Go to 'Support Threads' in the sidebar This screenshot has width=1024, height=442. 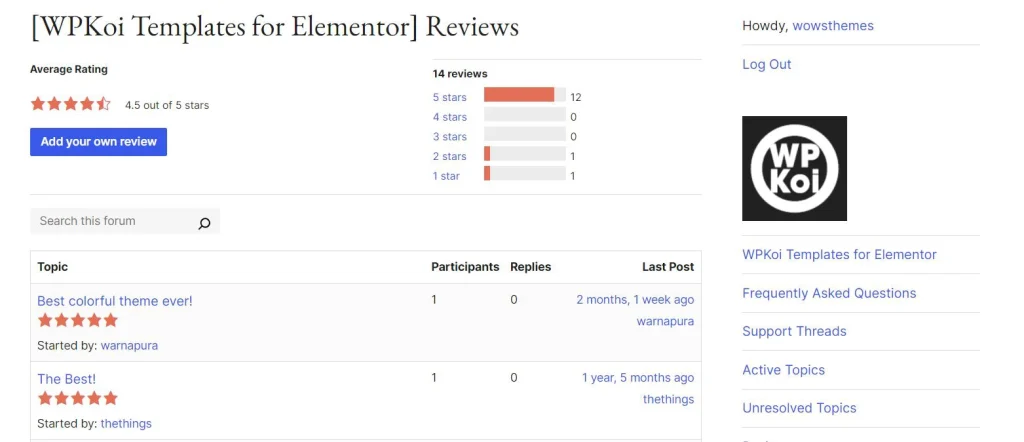pyautogui.click(x=794, y=331)
